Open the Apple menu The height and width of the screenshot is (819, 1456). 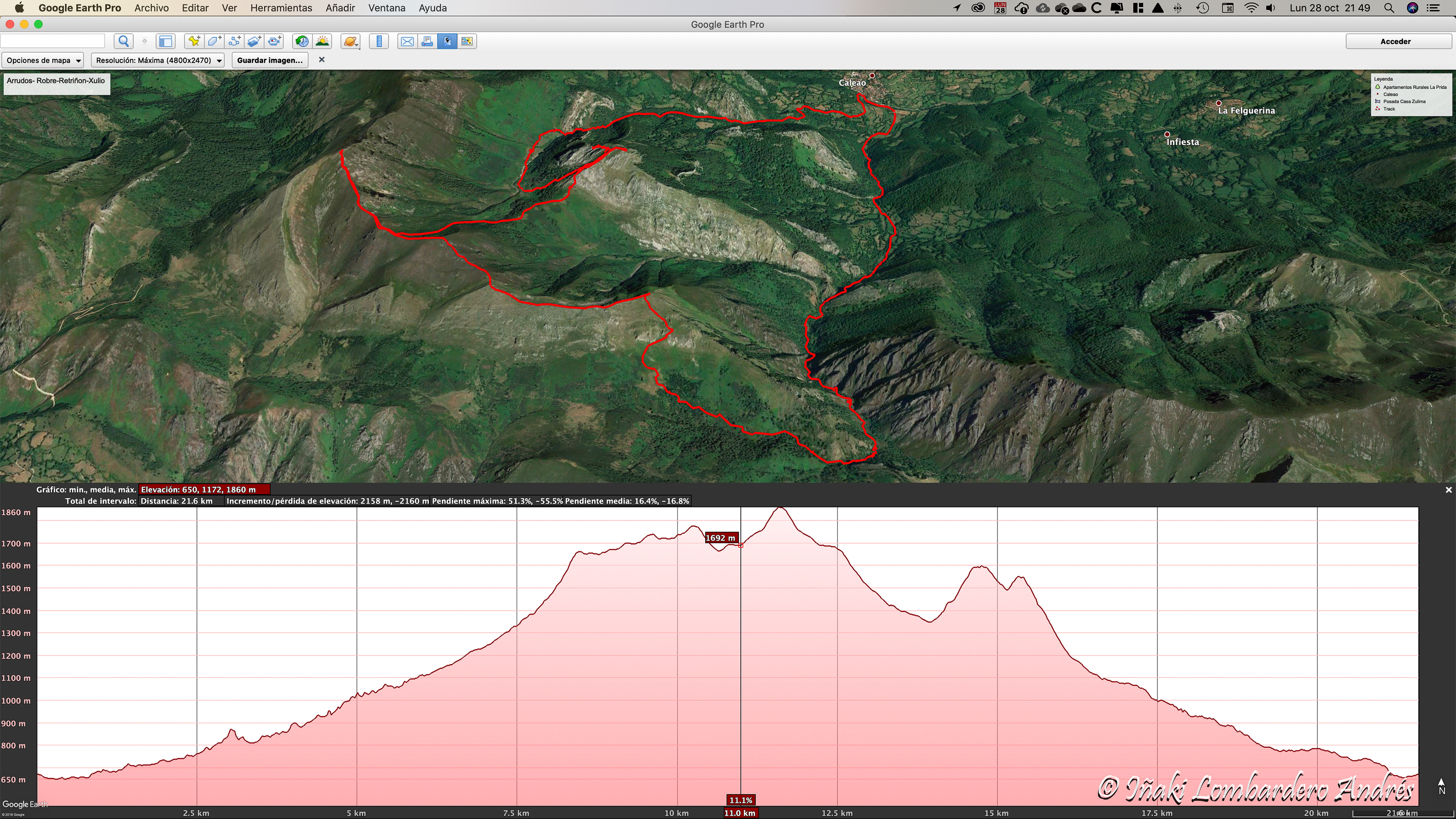pos(19,8)
